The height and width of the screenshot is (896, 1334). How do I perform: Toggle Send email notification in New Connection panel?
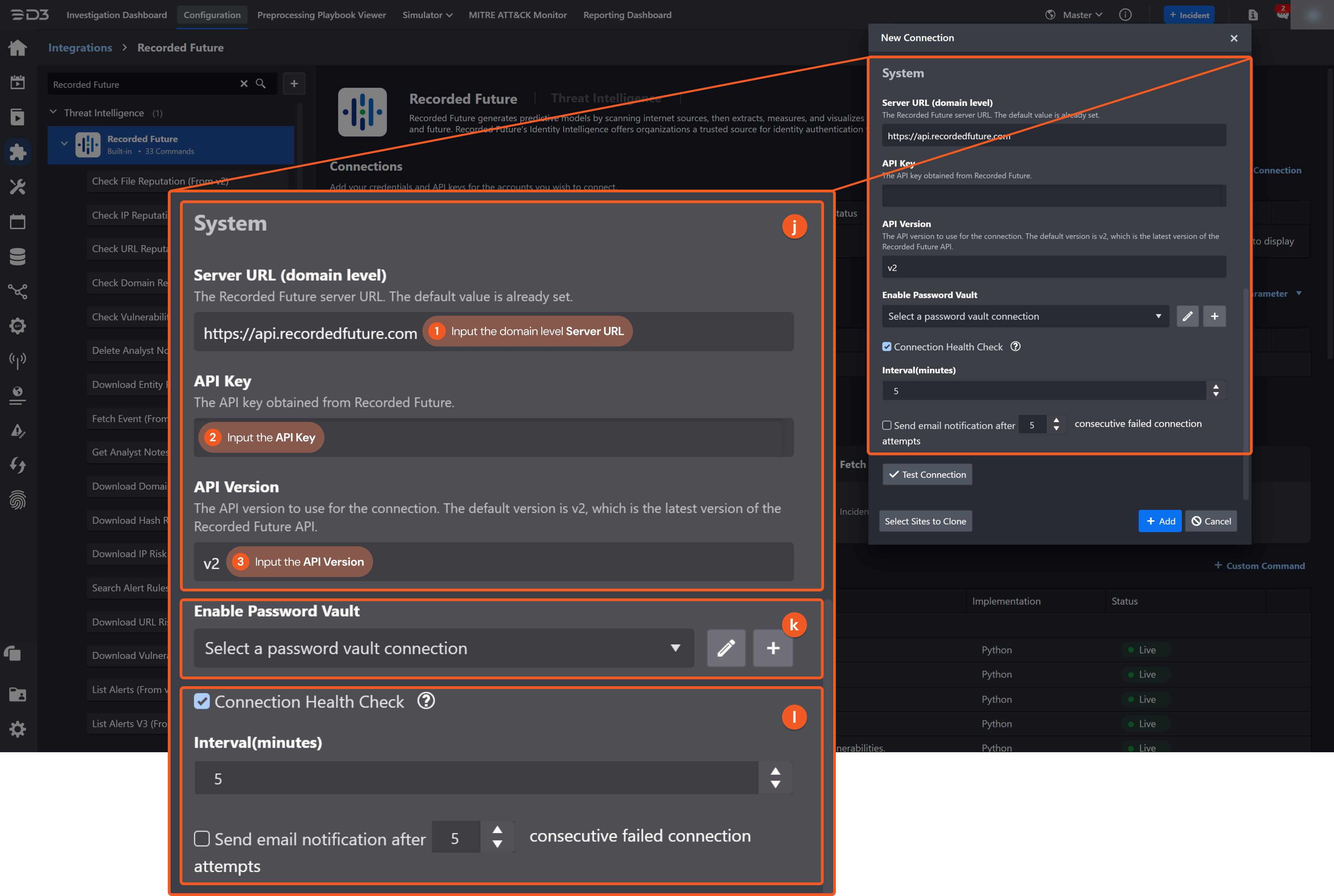coord(887,425)
